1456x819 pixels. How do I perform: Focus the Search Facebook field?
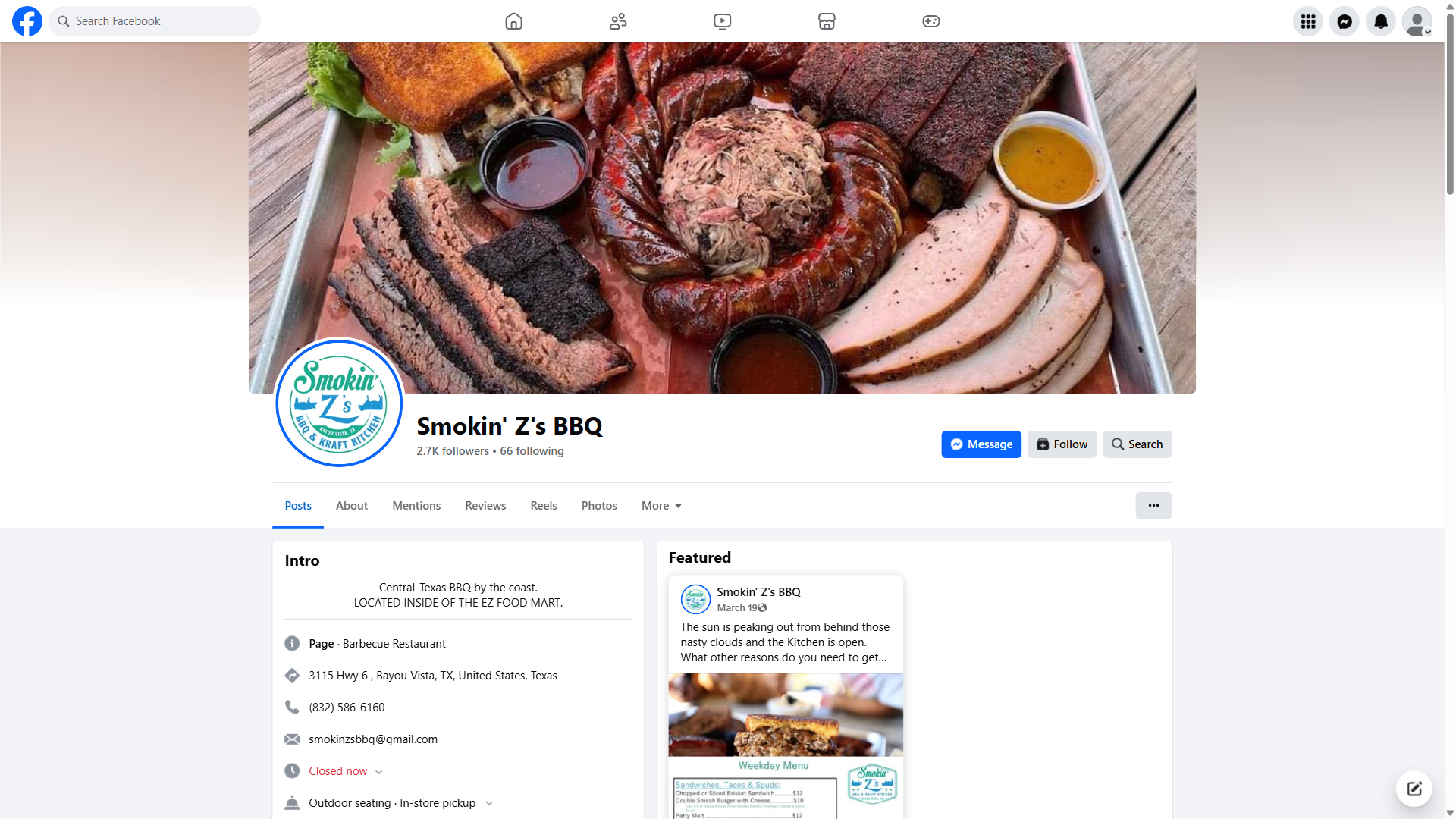tap(155, 21)
